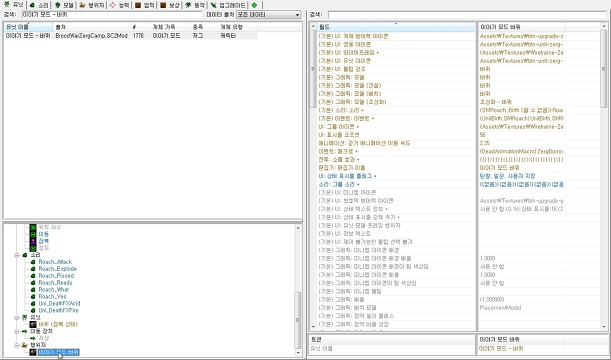This screenshot has height=360, width=611.
Task: Click the green plus add-tab icon
Action: click(254, 5)
